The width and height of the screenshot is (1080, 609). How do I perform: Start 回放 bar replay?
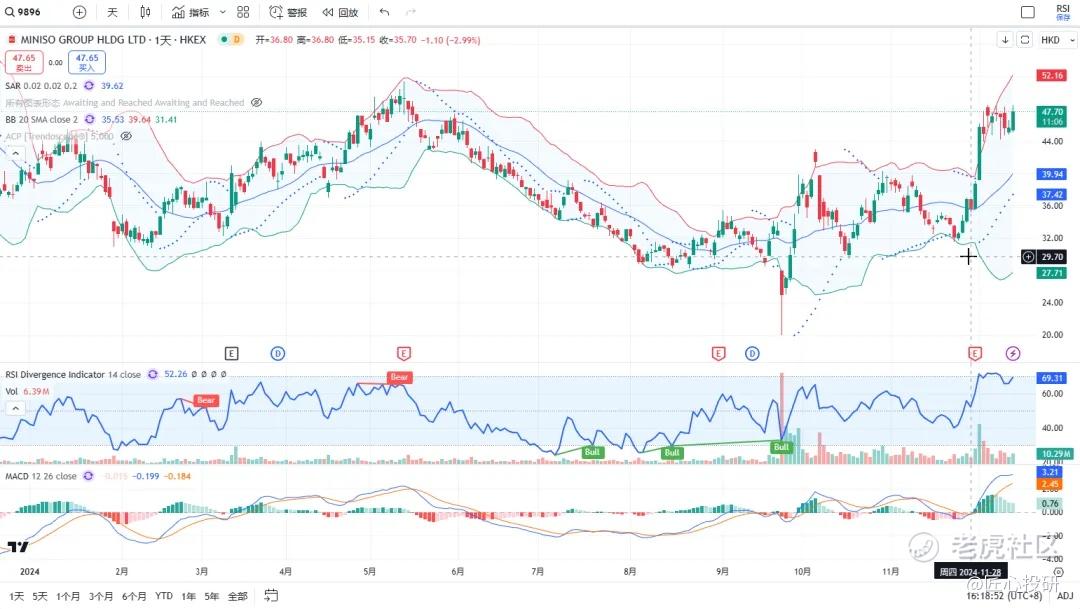click(x=340, y=12)
